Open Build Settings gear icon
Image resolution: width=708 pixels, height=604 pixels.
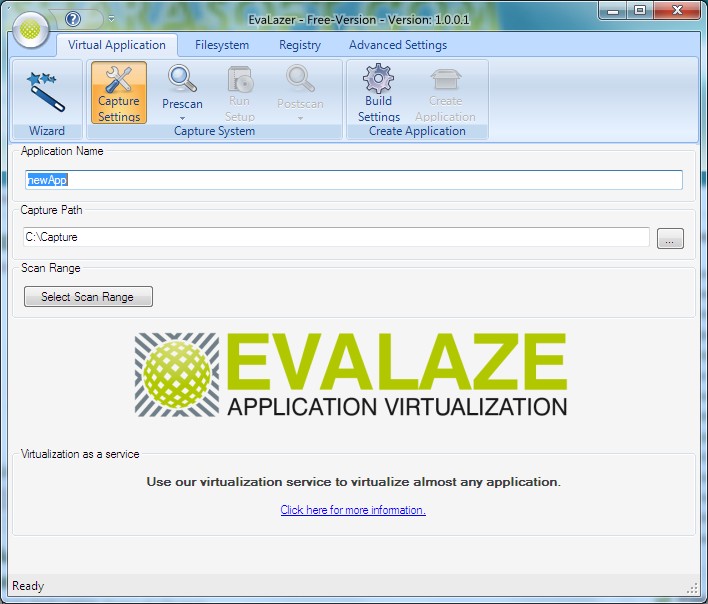(378, 79)
